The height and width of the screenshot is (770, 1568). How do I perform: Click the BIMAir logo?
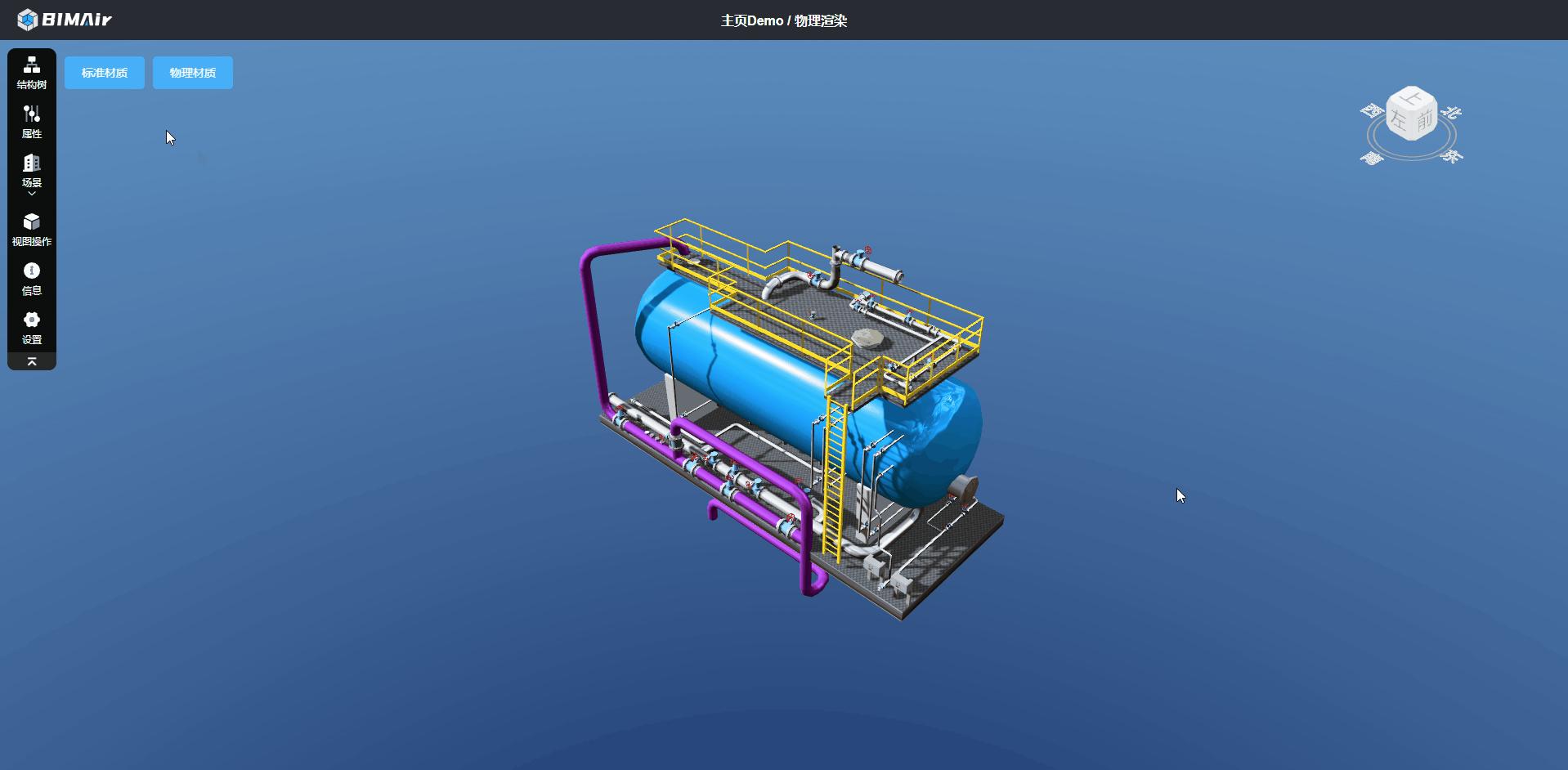click(65, 20)
